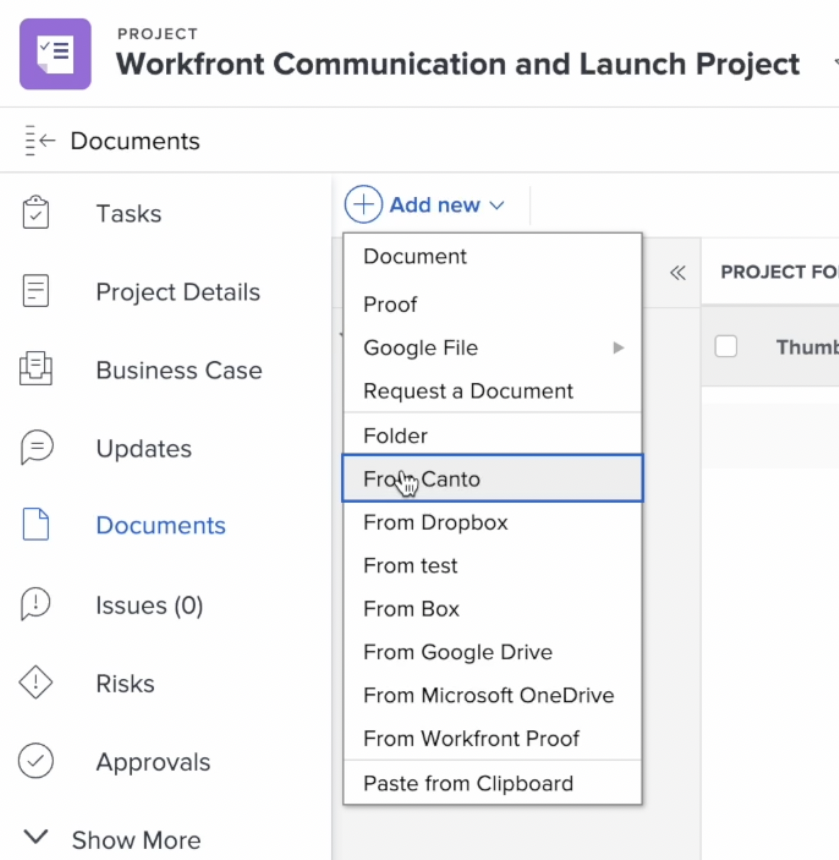Viewport: 839px width, 860px height.
Task: Click the purple project logo at top left
Action: click(x=55, y=54)
